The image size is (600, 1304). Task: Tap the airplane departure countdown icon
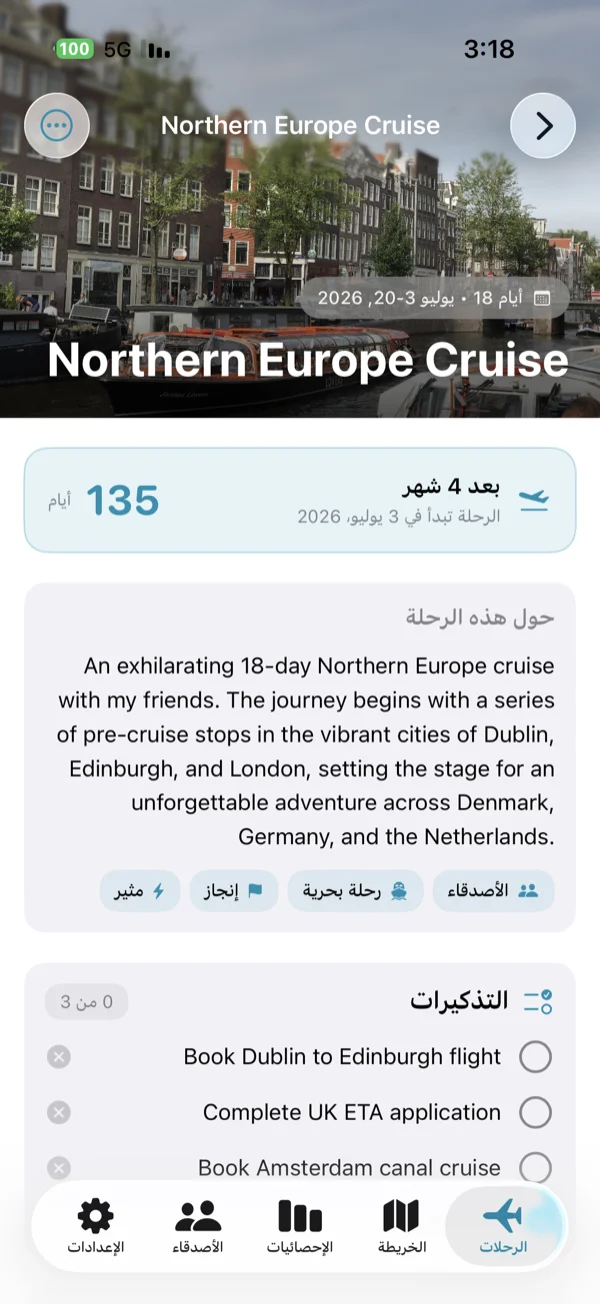(535, 500)
